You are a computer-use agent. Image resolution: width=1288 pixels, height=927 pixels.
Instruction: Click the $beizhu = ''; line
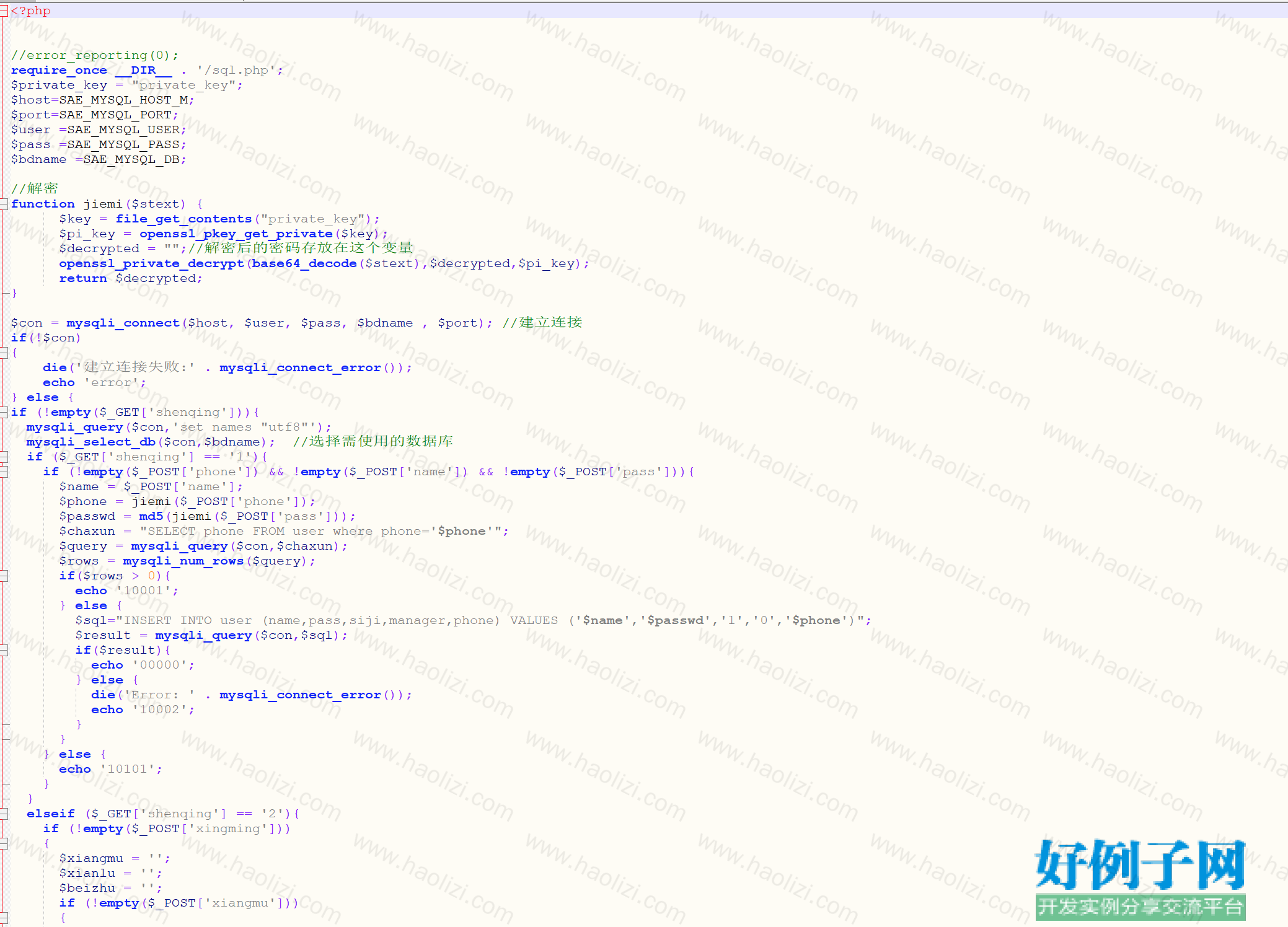(111, 888)
